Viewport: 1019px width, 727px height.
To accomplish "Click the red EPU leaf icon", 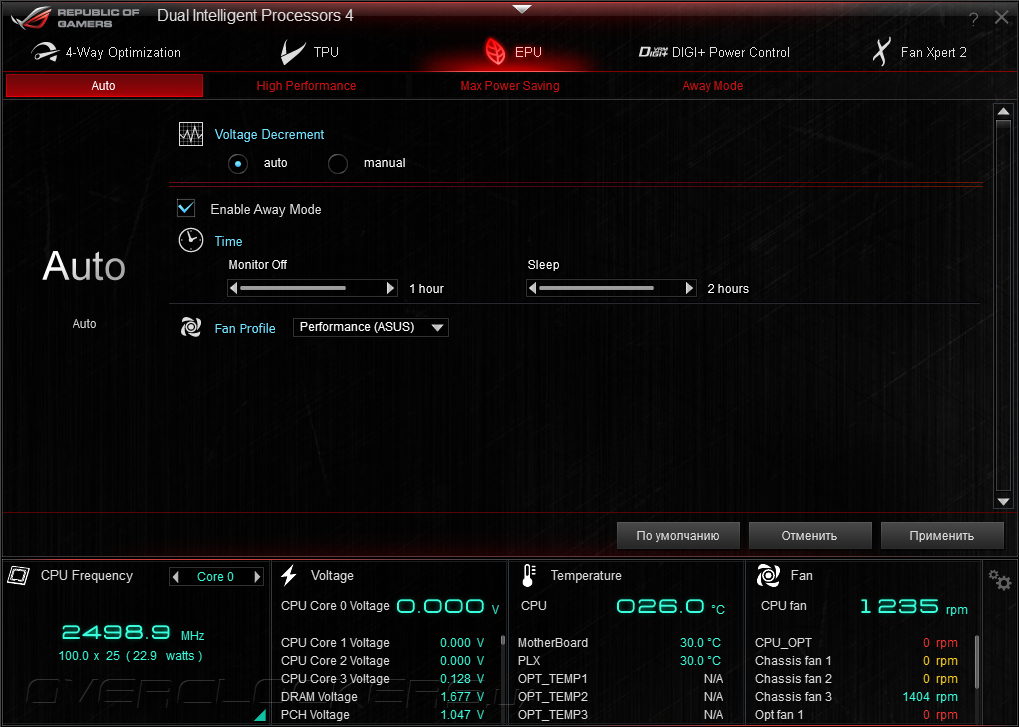I will 495,51.
